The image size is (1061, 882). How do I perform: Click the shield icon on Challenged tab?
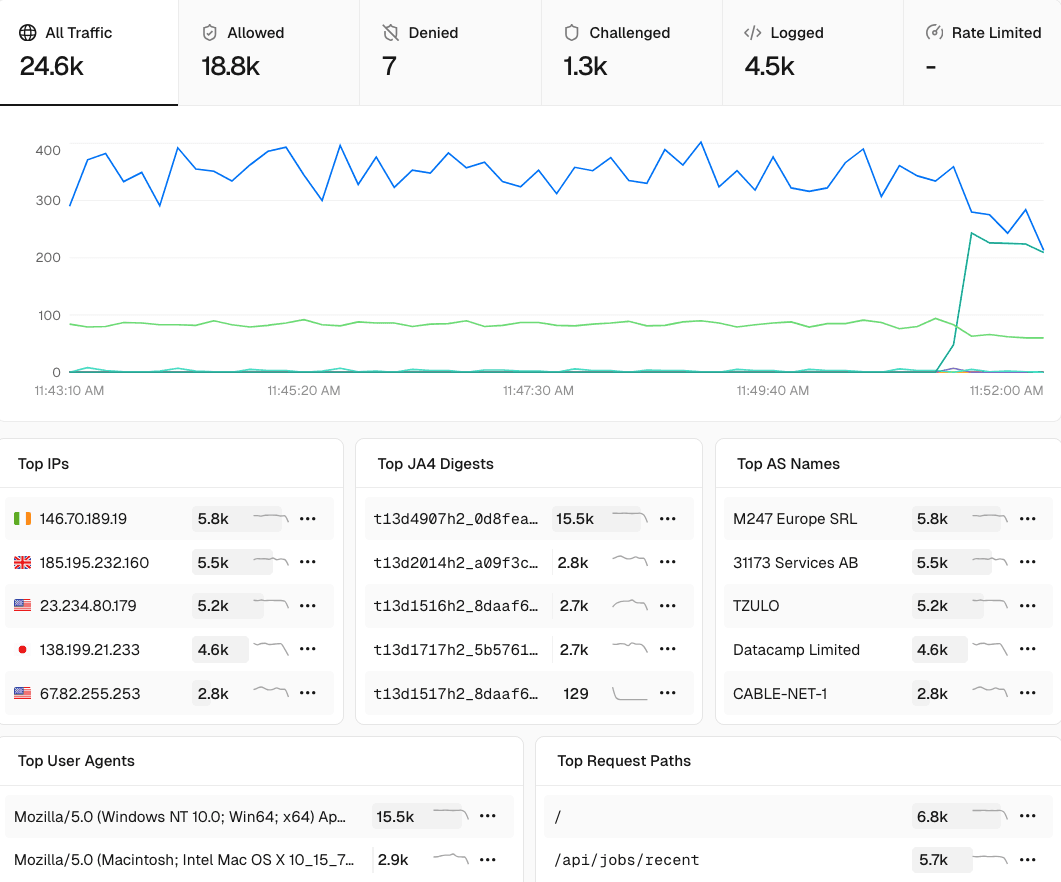(x=571, y=32)
